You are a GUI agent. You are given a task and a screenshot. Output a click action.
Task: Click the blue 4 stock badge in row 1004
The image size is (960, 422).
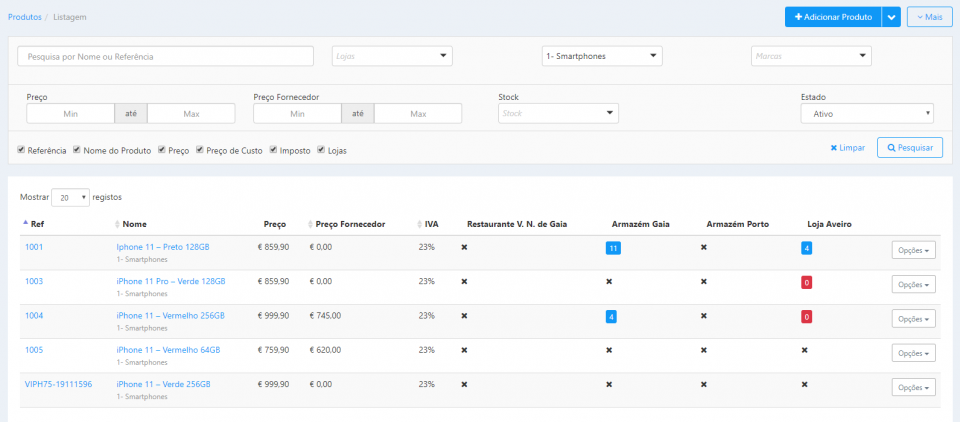pos(610,317)
